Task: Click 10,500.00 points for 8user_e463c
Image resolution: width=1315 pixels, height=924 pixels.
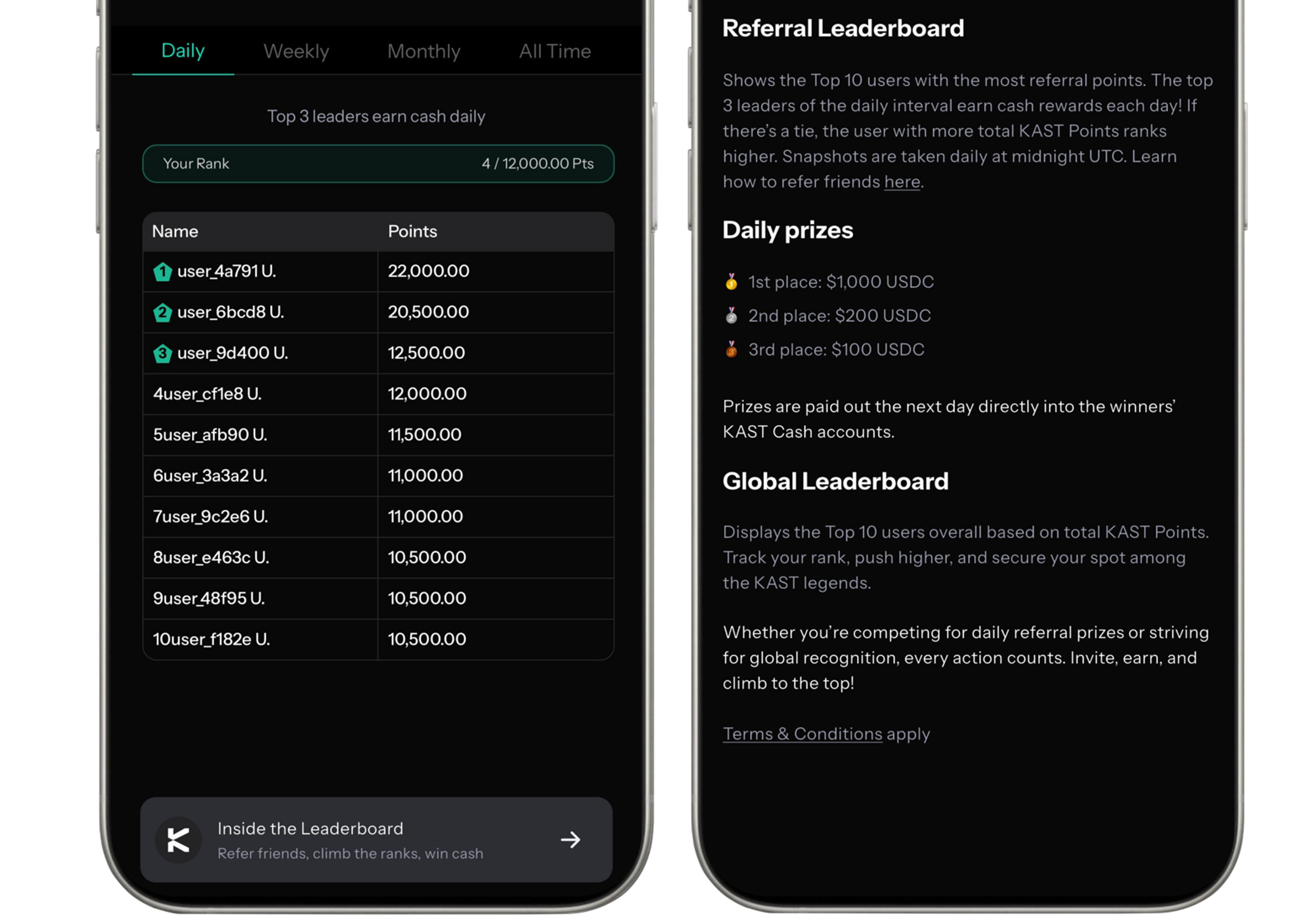Action: pos(427,558)
